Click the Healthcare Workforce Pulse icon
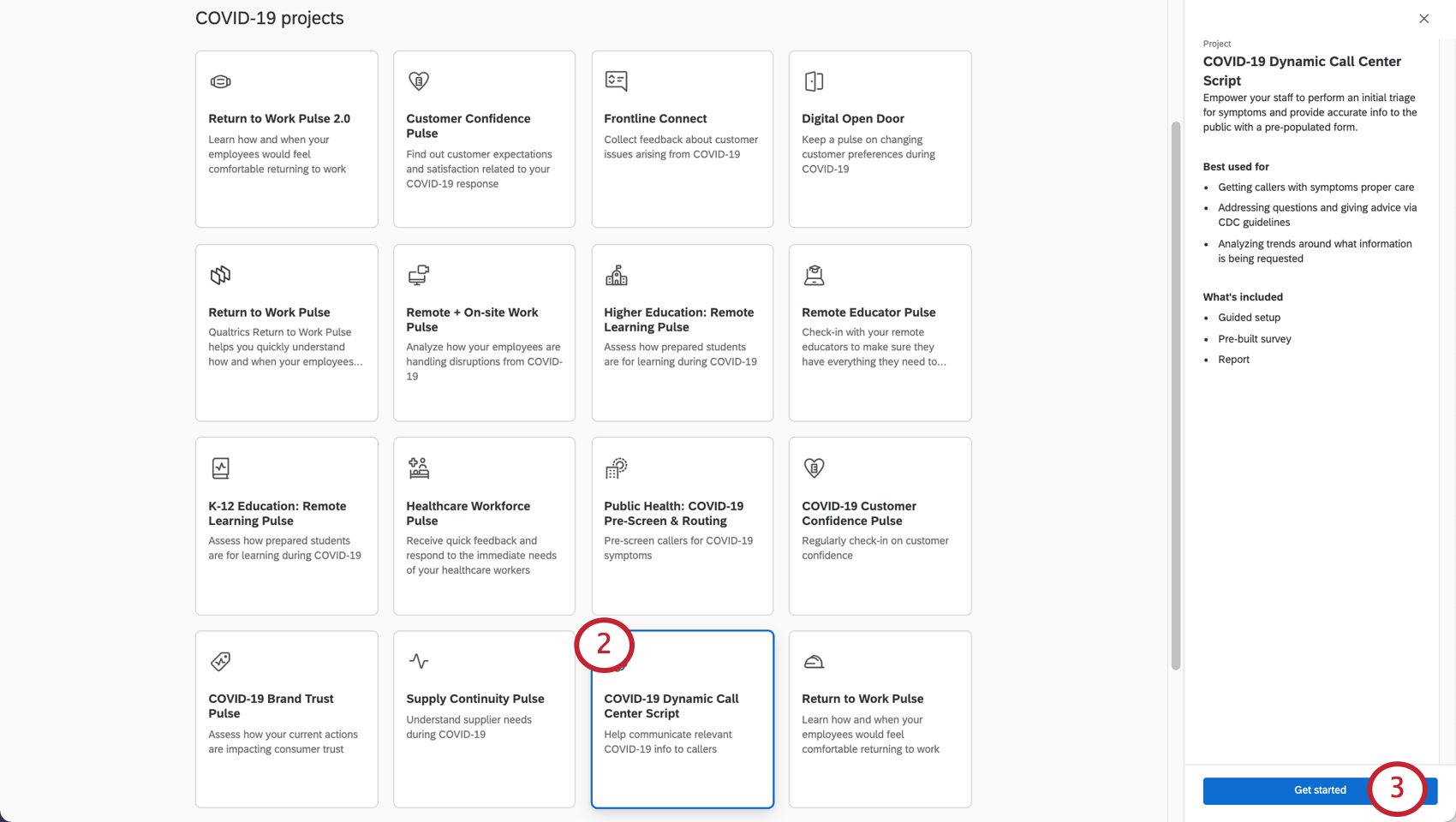 418,468
